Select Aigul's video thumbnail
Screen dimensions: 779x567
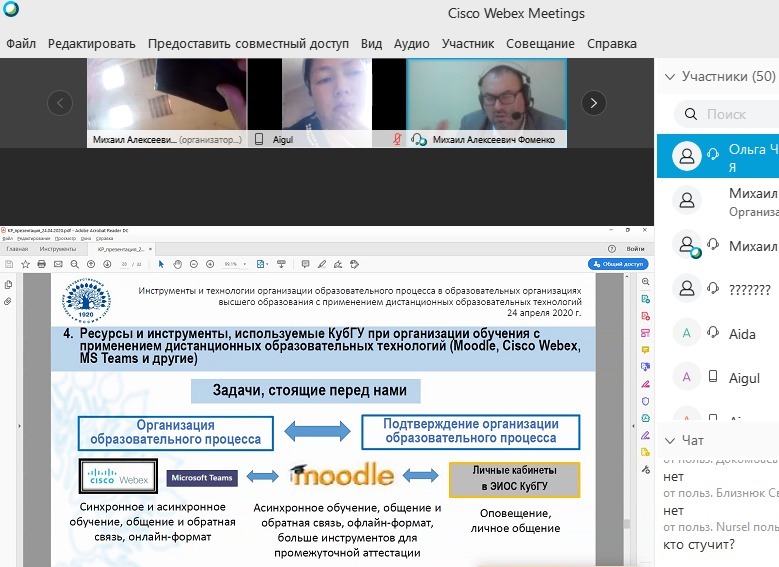tap(327, 103)
